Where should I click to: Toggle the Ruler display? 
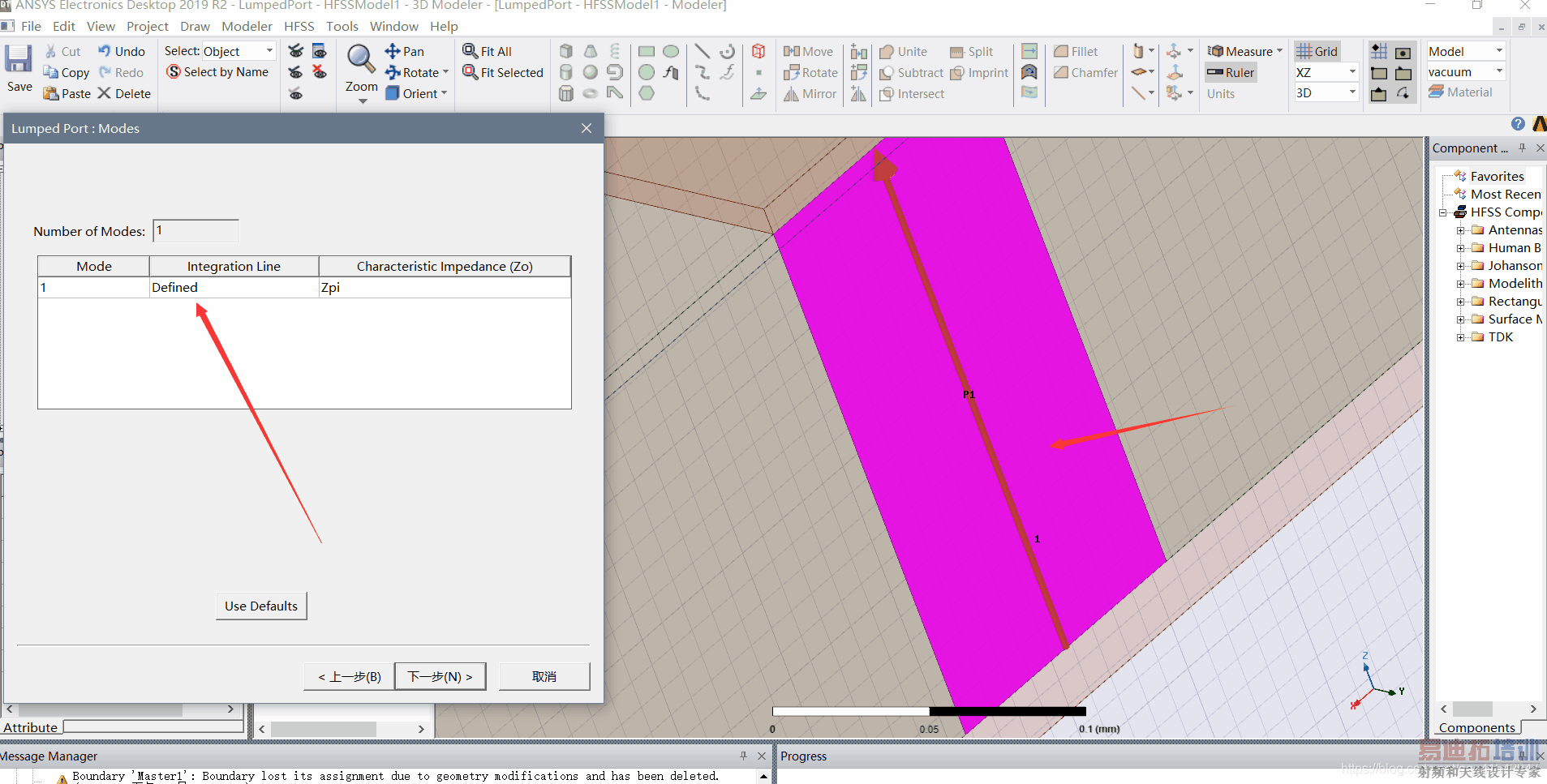coord(1230,72)
